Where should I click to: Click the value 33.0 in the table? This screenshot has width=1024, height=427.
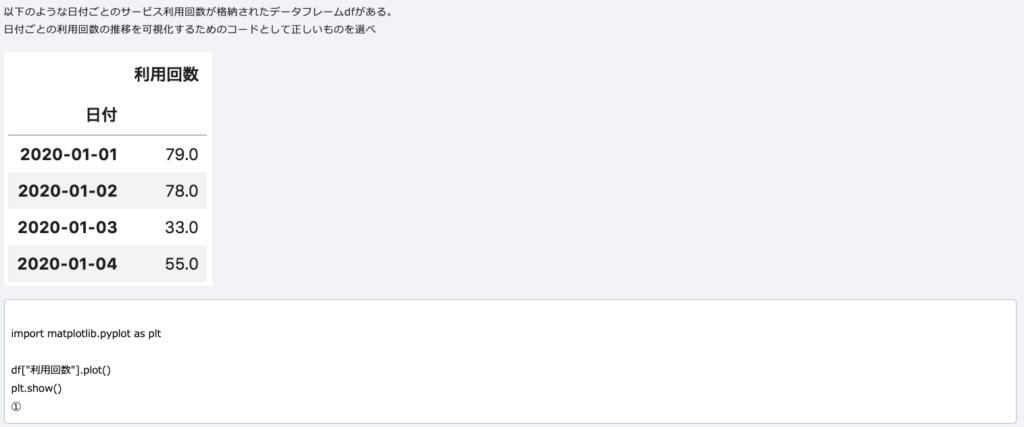click(x=182, y=228)
